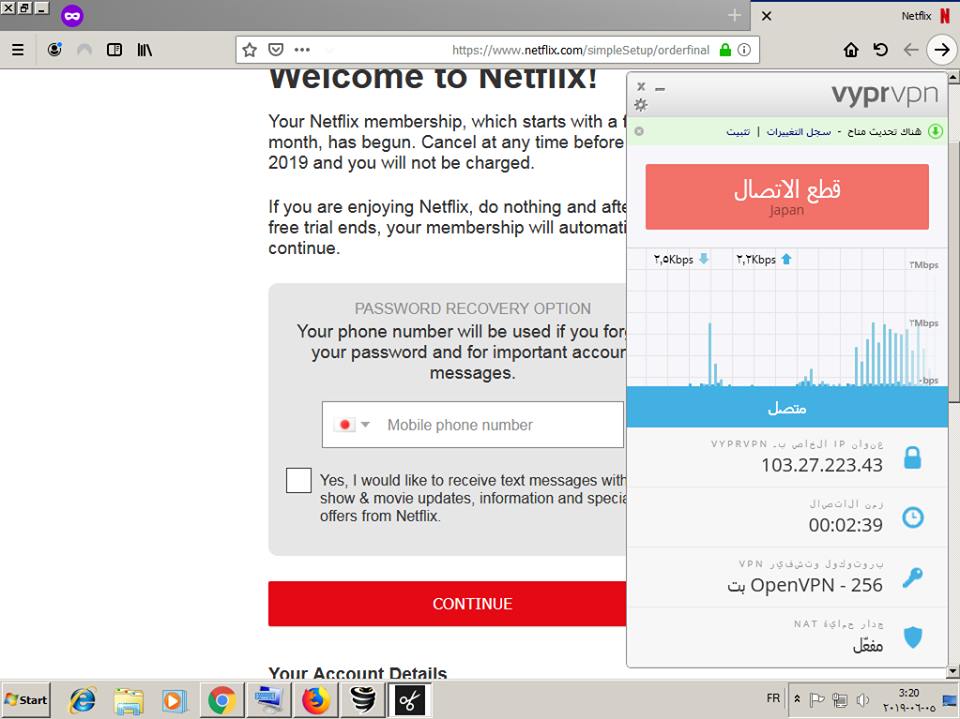Viewport: 960px width, 719px height.
Task: Open the Firefox hamburger menu
Action: coord(17,49)
